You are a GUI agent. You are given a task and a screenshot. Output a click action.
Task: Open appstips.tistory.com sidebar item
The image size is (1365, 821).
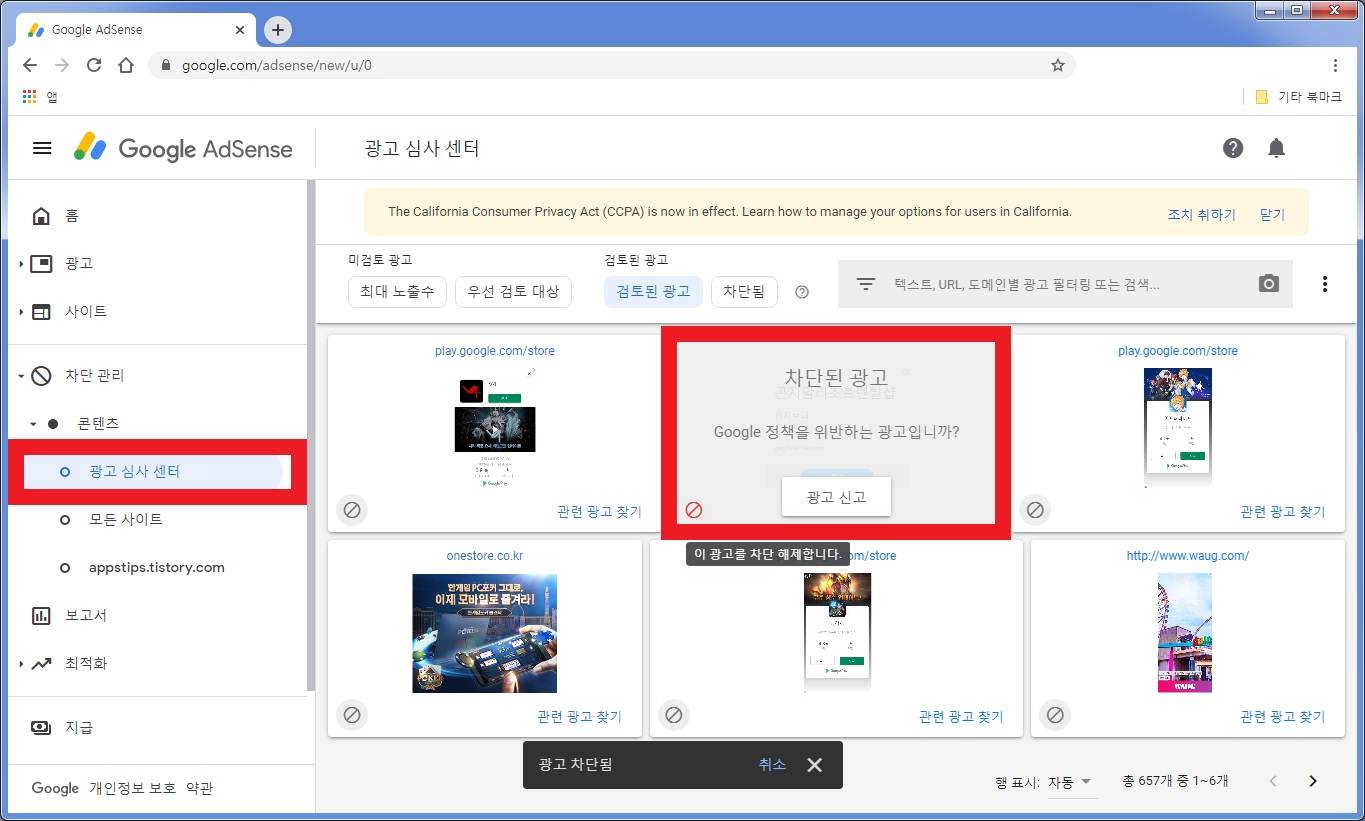click(158, 568)
